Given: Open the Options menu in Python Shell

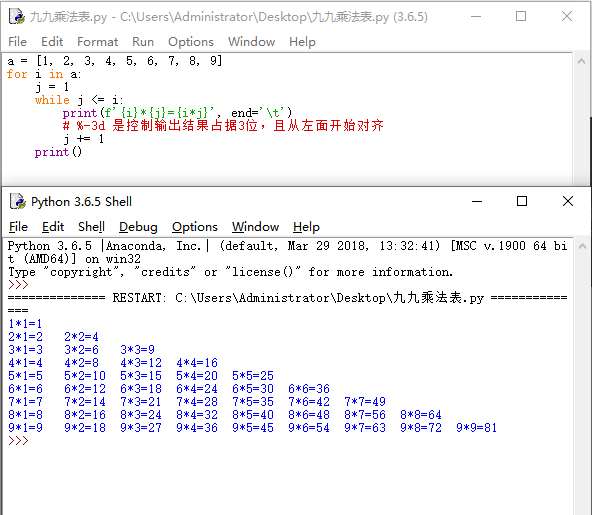Looking at the screenshot, I should pos(195,227).
